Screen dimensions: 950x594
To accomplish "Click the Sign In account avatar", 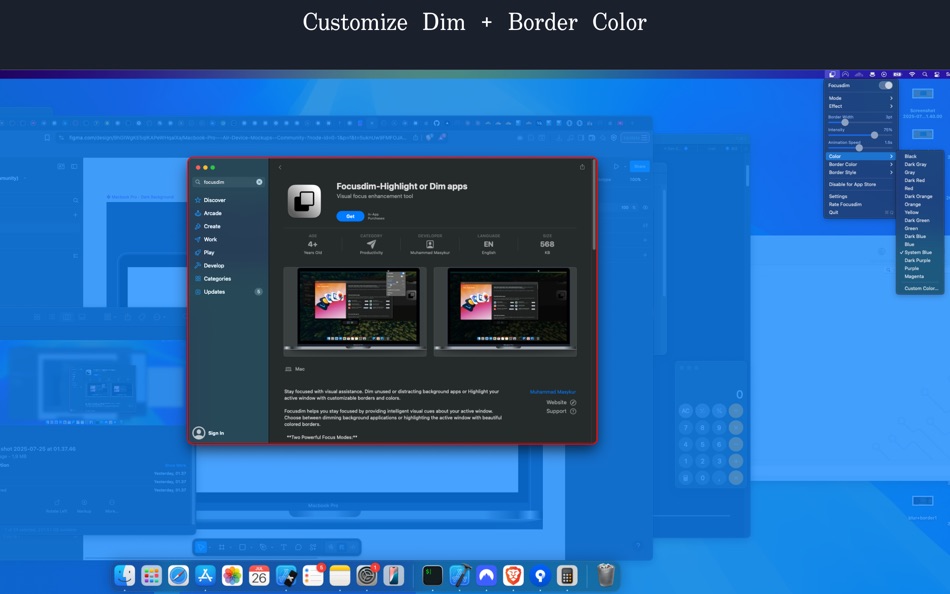I will tap(199, 433).
